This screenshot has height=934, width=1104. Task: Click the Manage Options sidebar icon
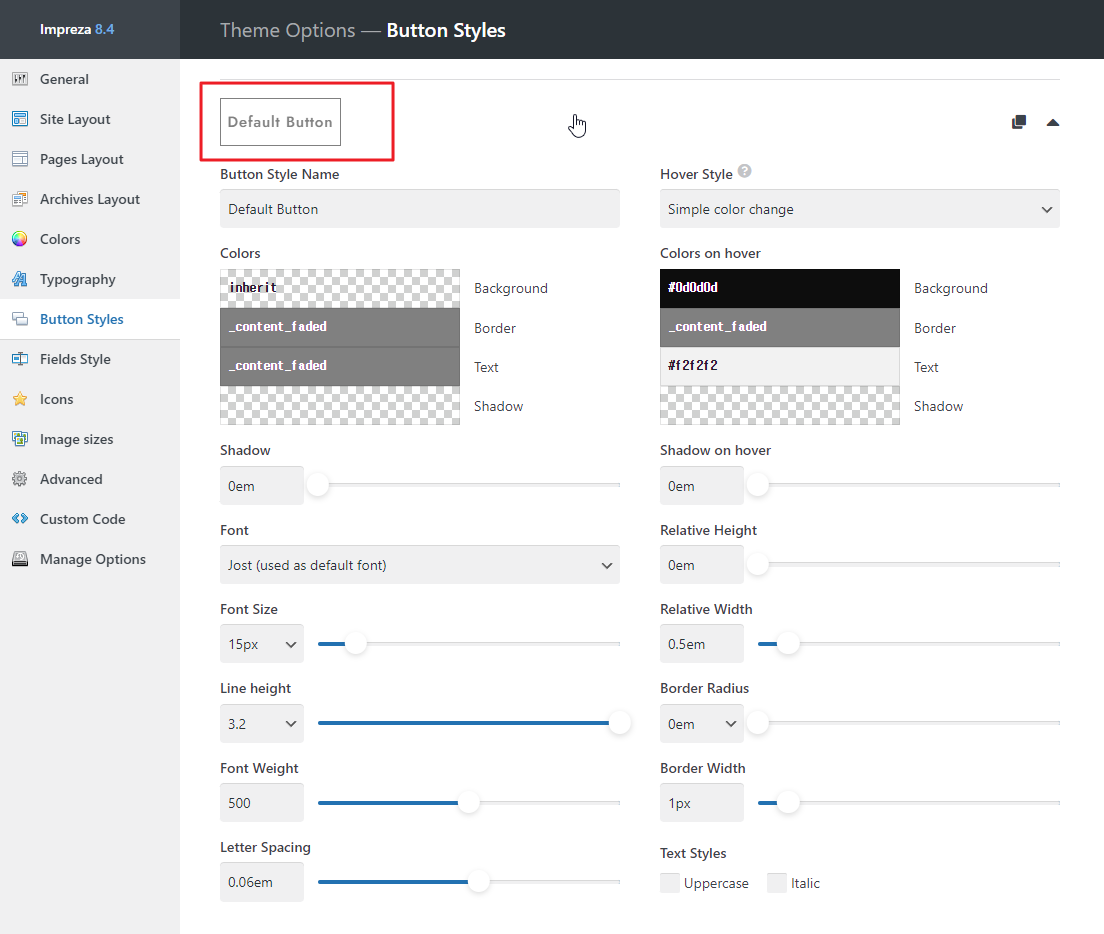click(x=20, y=559)
